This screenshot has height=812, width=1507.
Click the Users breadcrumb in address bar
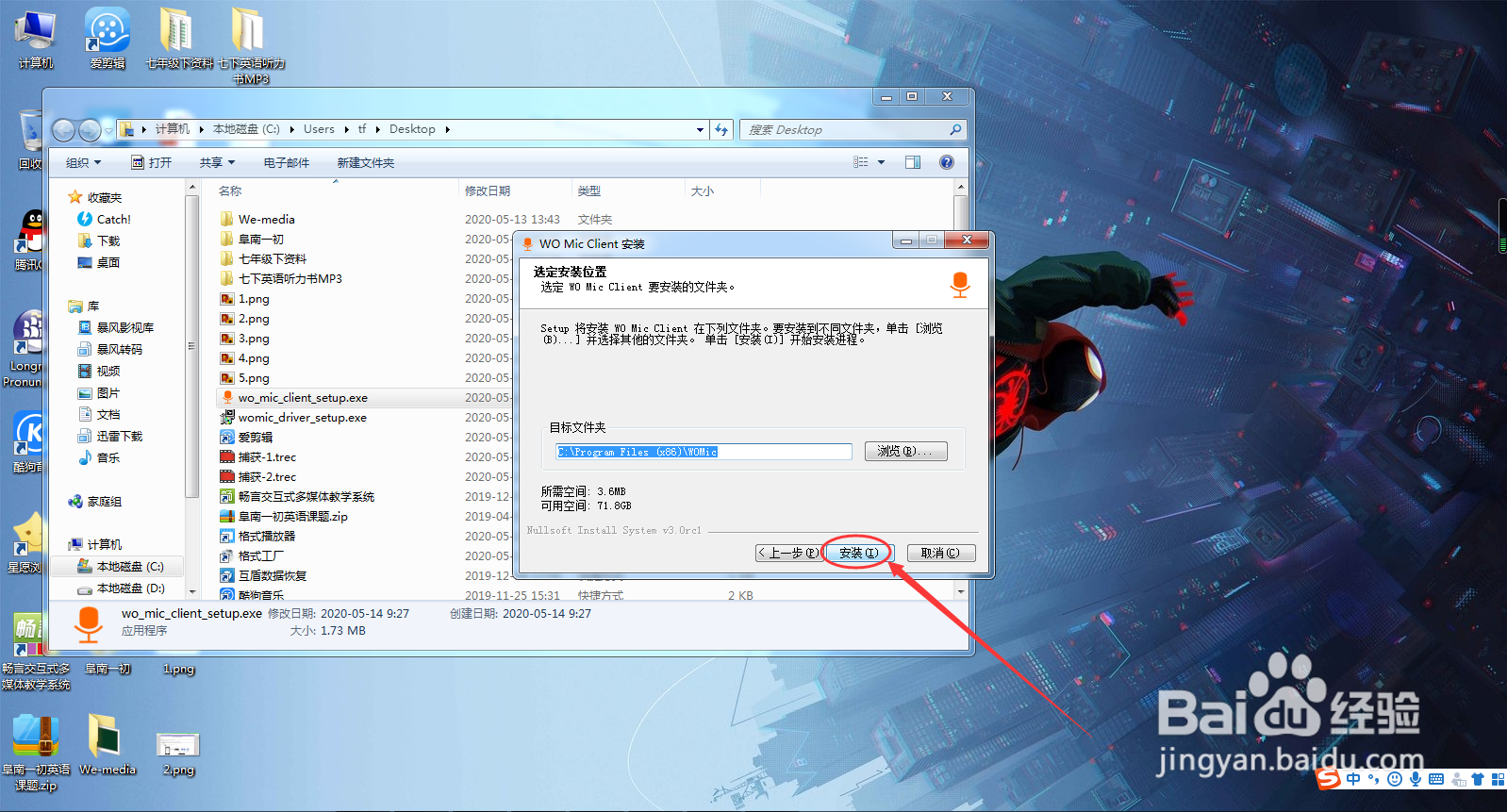pos(319,129)
